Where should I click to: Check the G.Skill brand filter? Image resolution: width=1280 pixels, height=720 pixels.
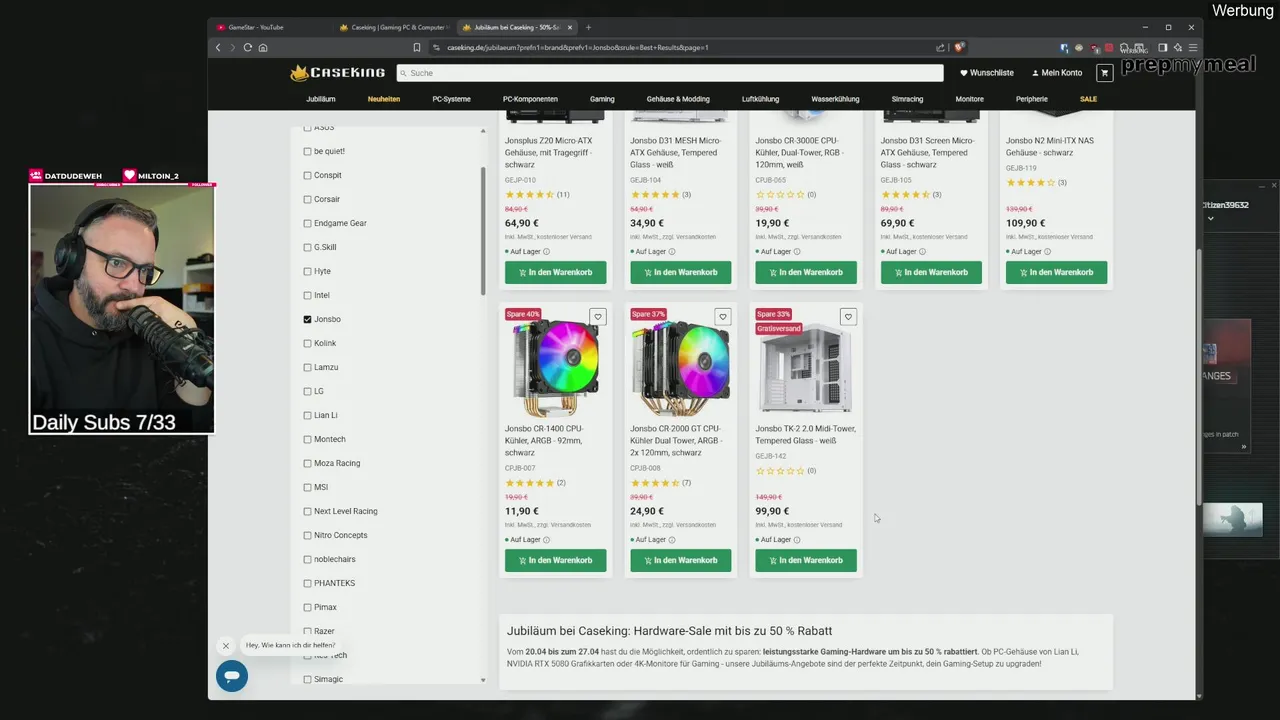click(x=307, y=247)
